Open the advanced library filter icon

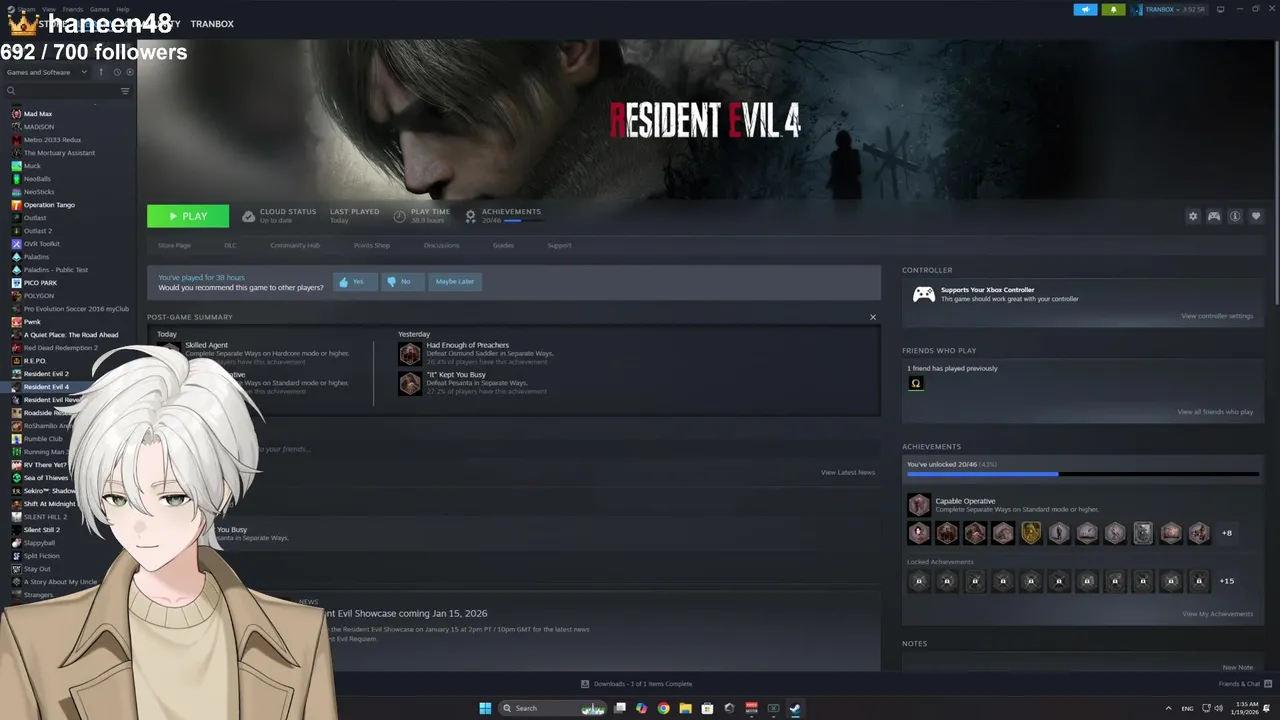click(x=125, y=91)
